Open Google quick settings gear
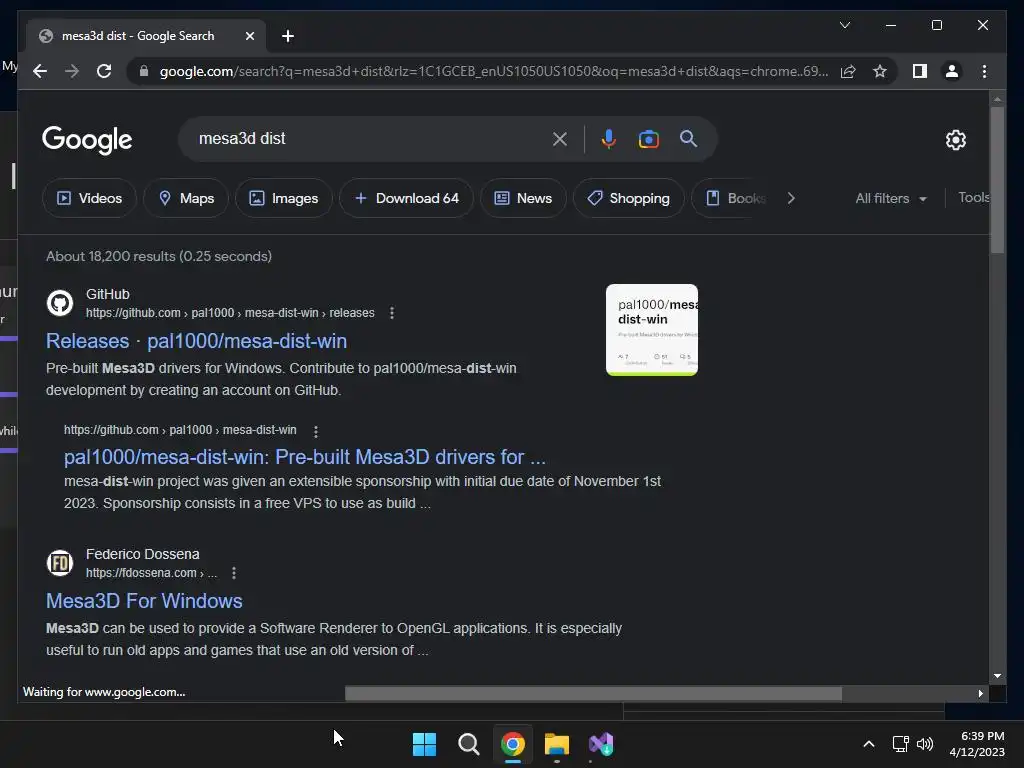The image size is (1024, 768). (x=955, y=140)
